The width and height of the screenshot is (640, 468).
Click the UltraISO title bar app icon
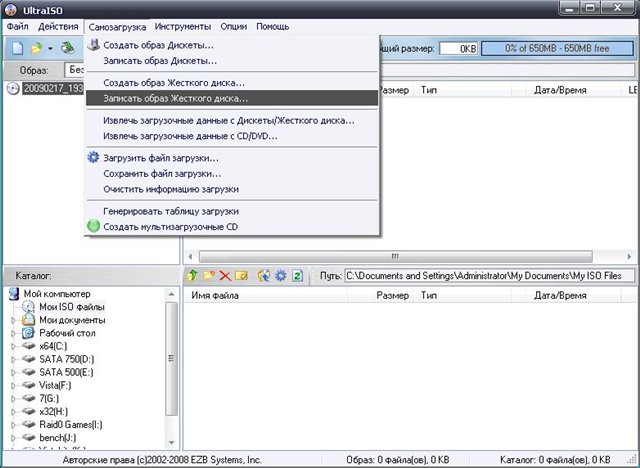coord(11,10)
